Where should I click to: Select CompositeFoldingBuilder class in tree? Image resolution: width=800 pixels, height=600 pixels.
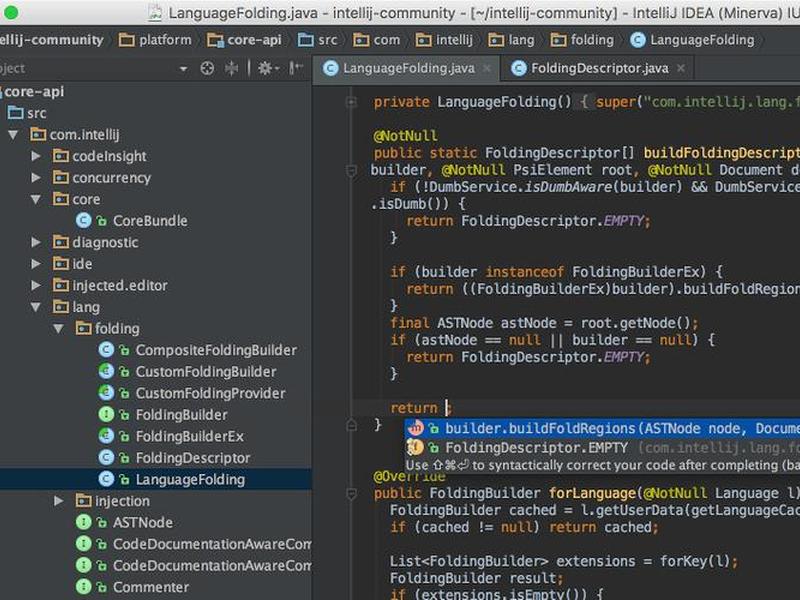(x=216, y=351)
